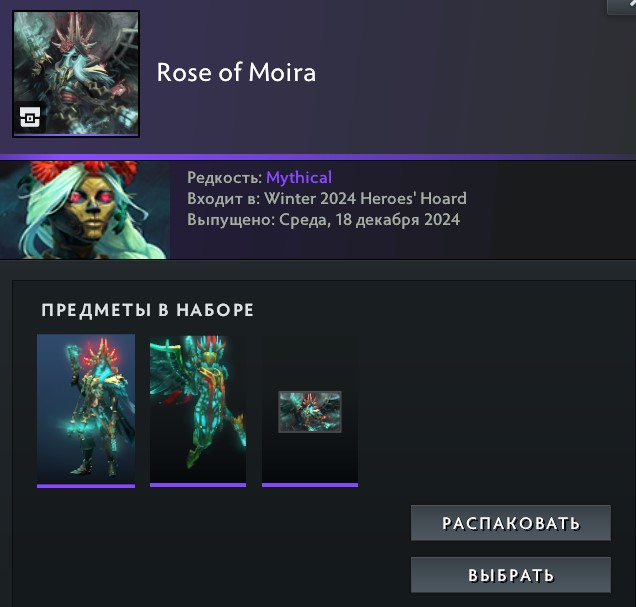Click the Выпущено label

pyautogui.click(x=231, y=220)
